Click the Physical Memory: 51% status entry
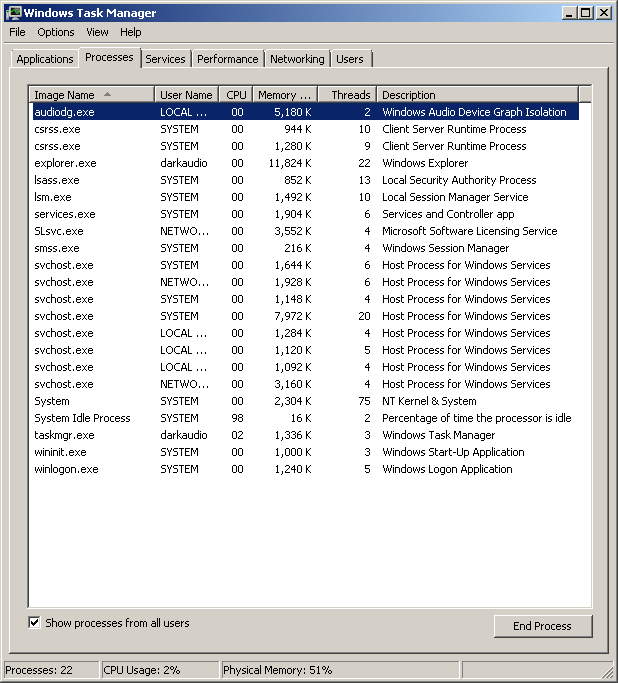 coord(341,670)
